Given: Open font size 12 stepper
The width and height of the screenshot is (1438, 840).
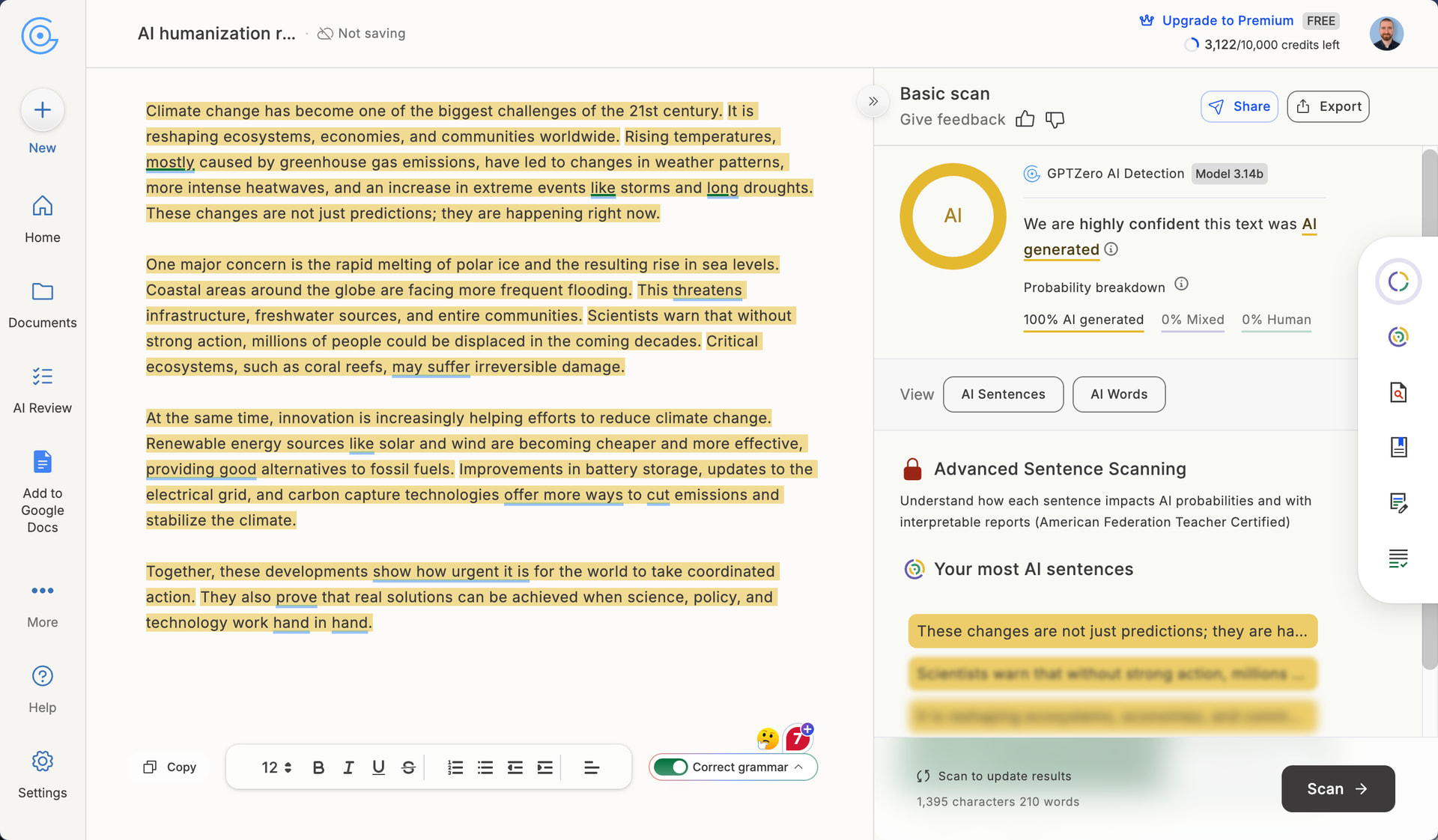Looking at the screenshot, I should pyautogui.click(x=276, y=767).
